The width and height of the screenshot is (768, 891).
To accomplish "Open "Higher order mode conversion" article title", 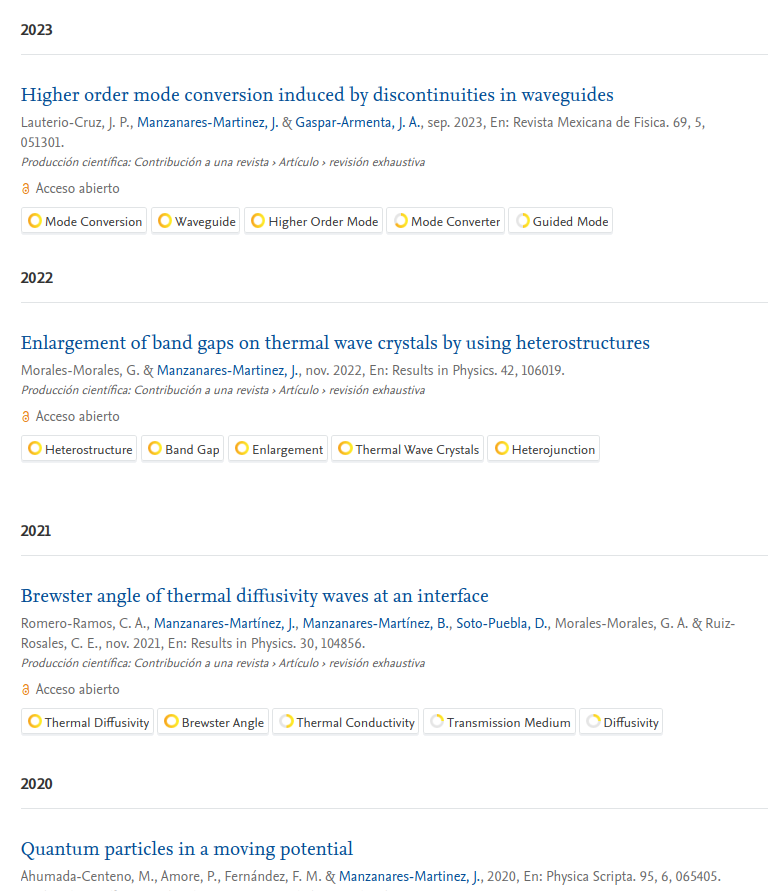I will 317,95.
